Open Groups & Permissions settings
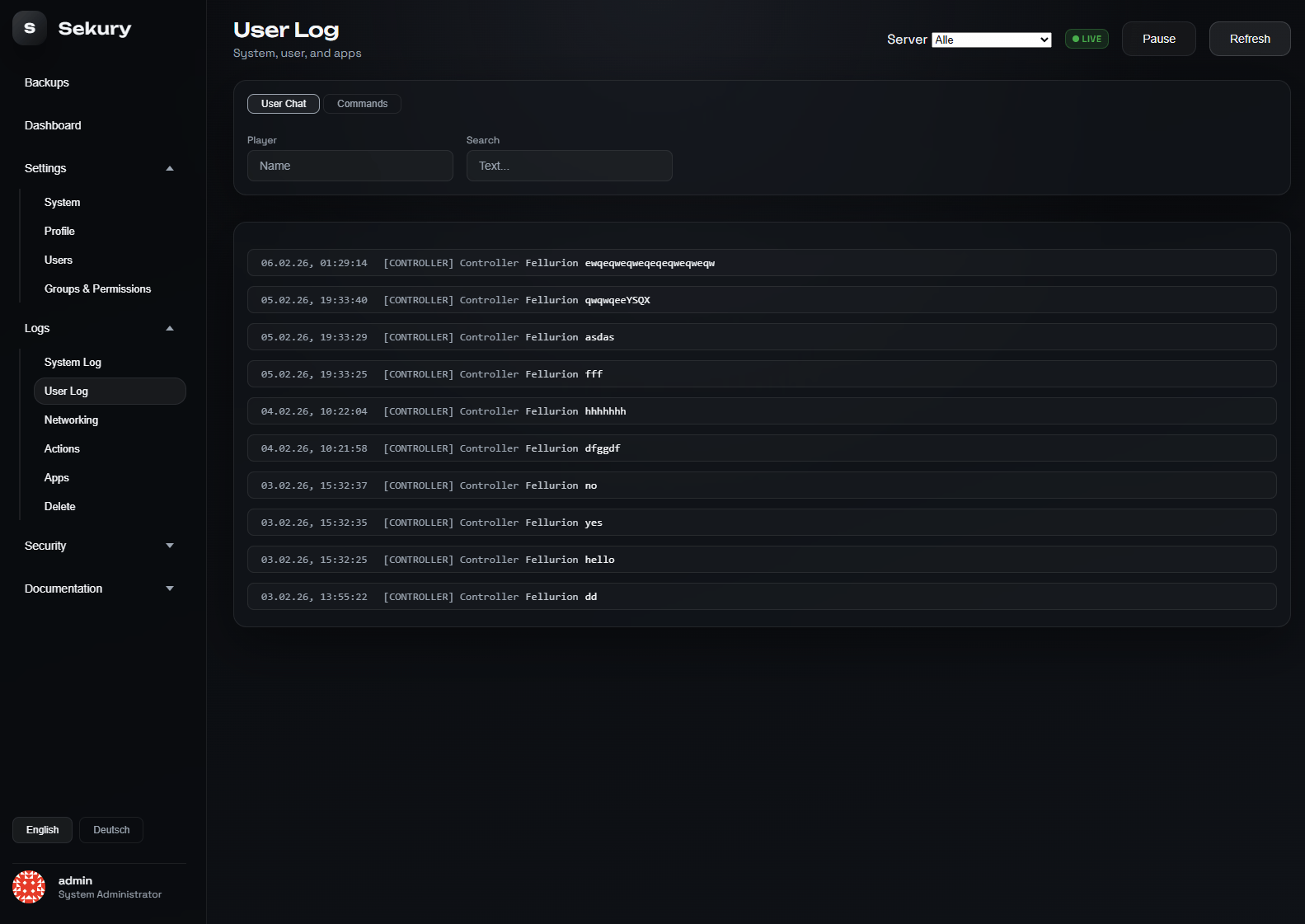1305x924 pixels. coord(97,288)
